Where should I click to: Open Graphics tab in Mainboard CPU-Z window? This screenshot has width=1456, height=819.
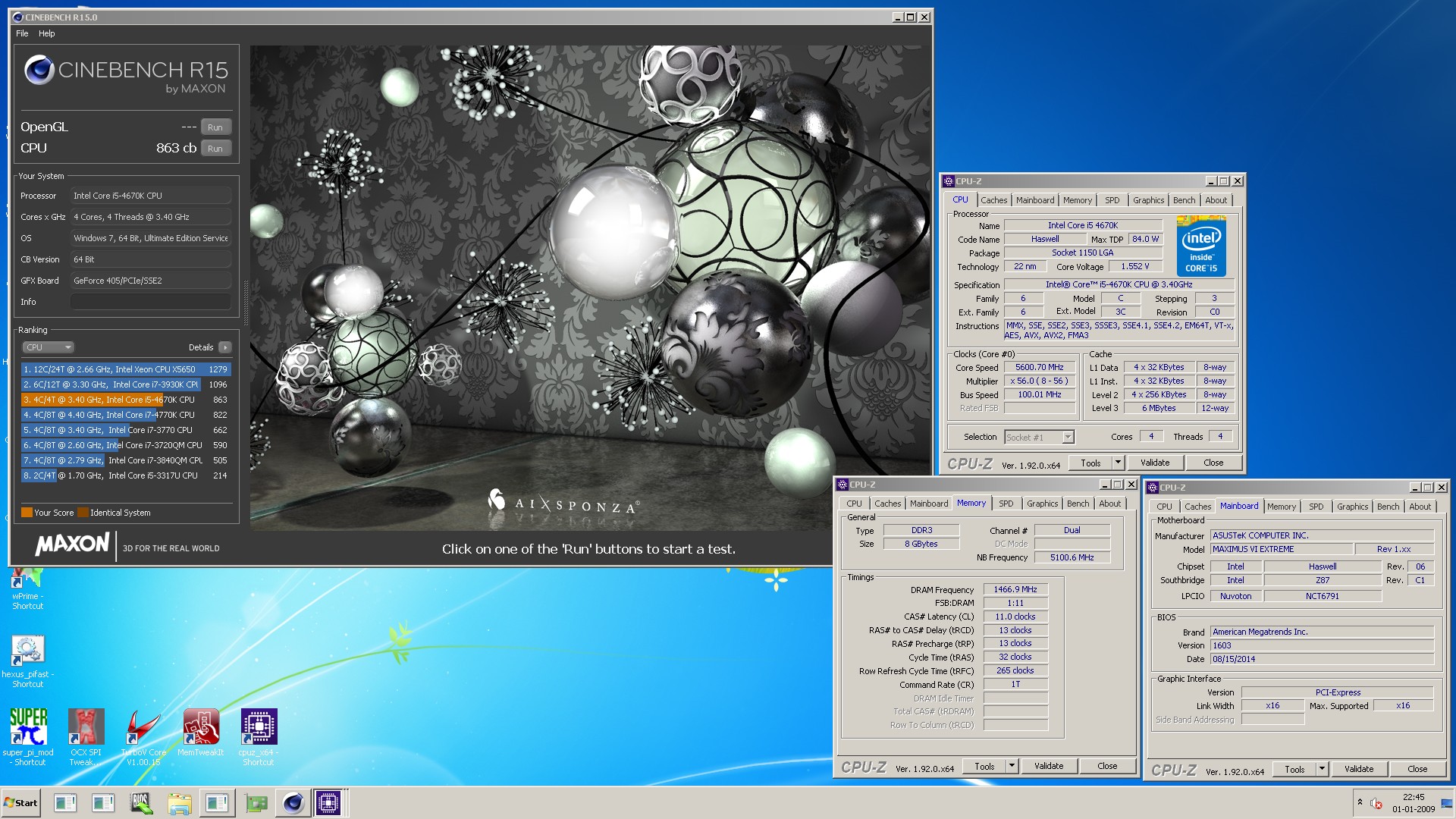coord(1352,507)
